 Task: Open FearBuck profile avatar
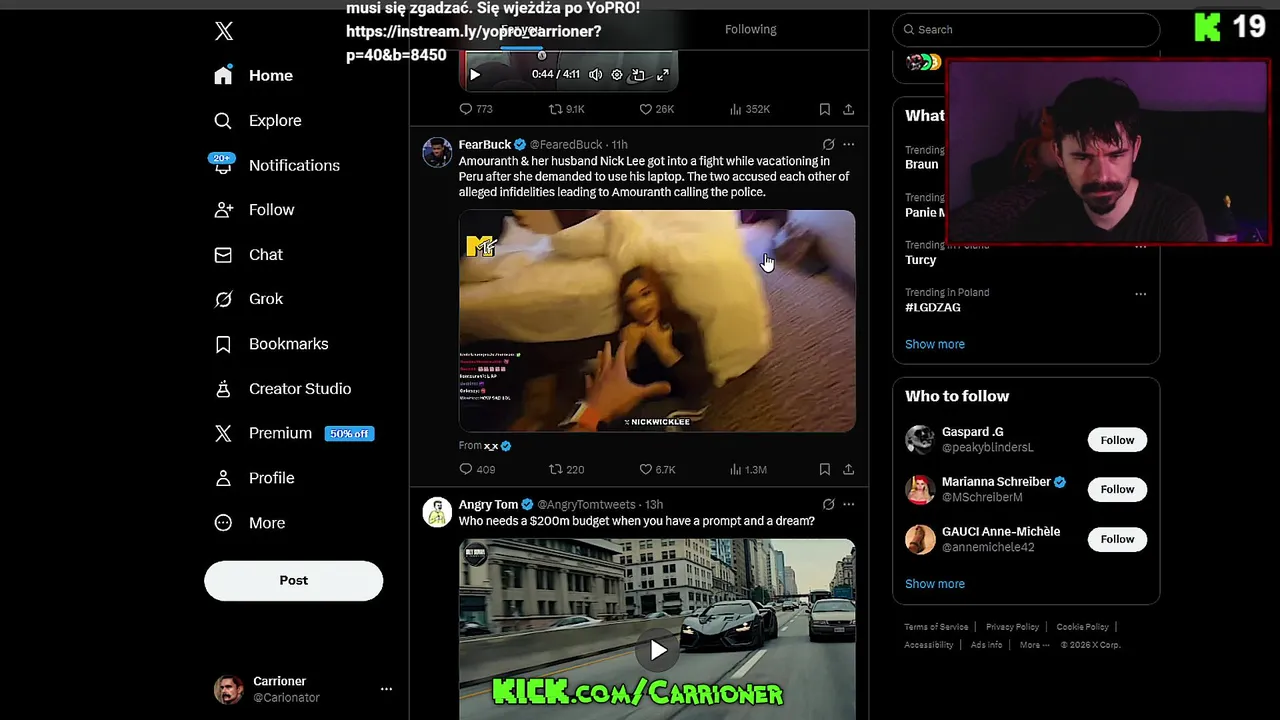(437, 152)
